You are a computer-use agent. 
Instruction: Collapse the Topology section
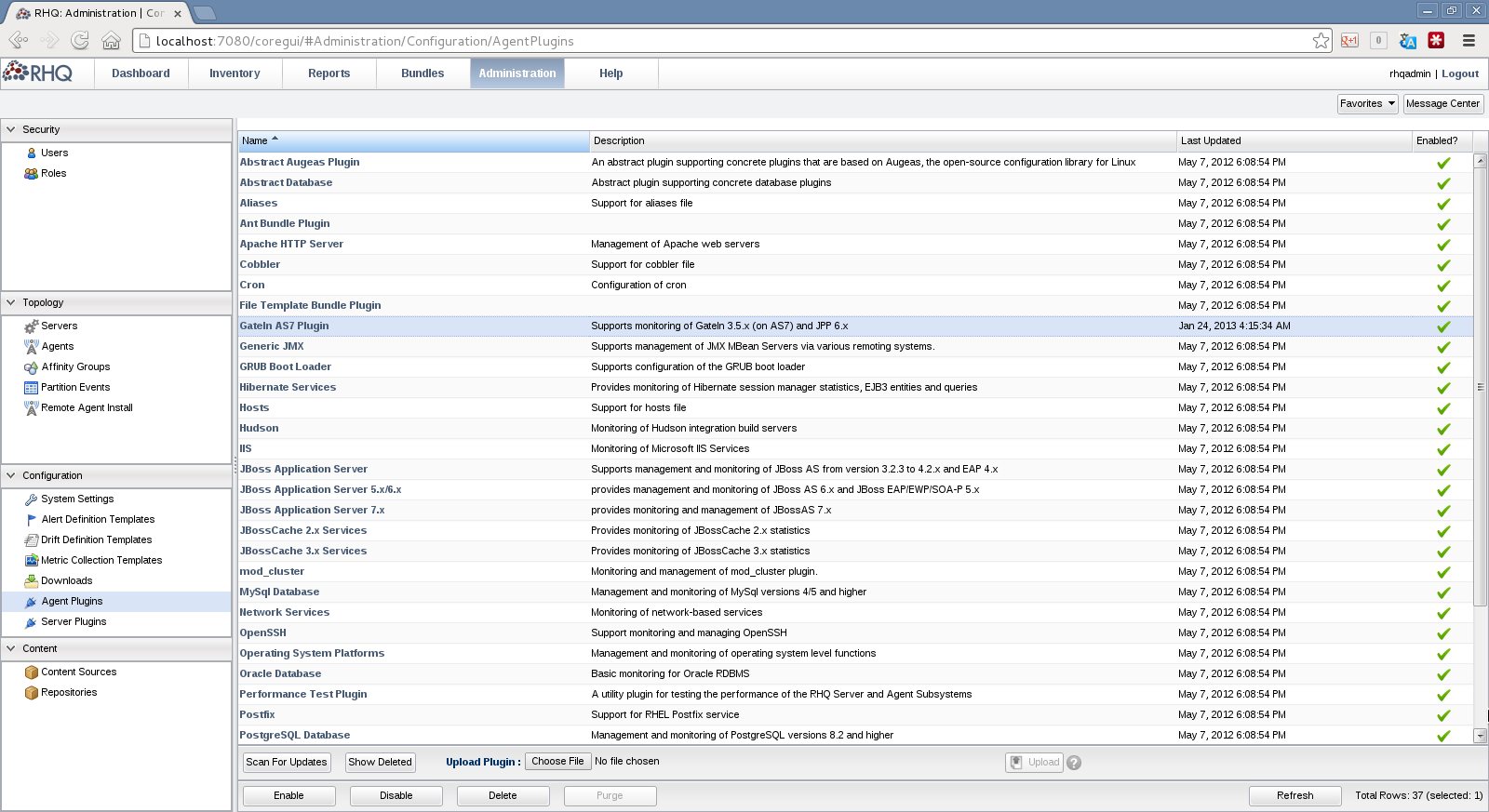click(11, 302)
